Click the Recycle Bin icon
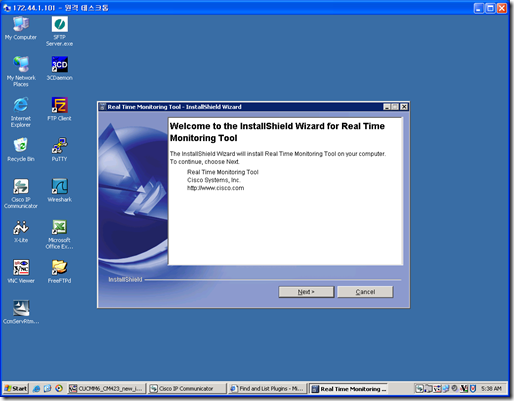 click(21, 149)
